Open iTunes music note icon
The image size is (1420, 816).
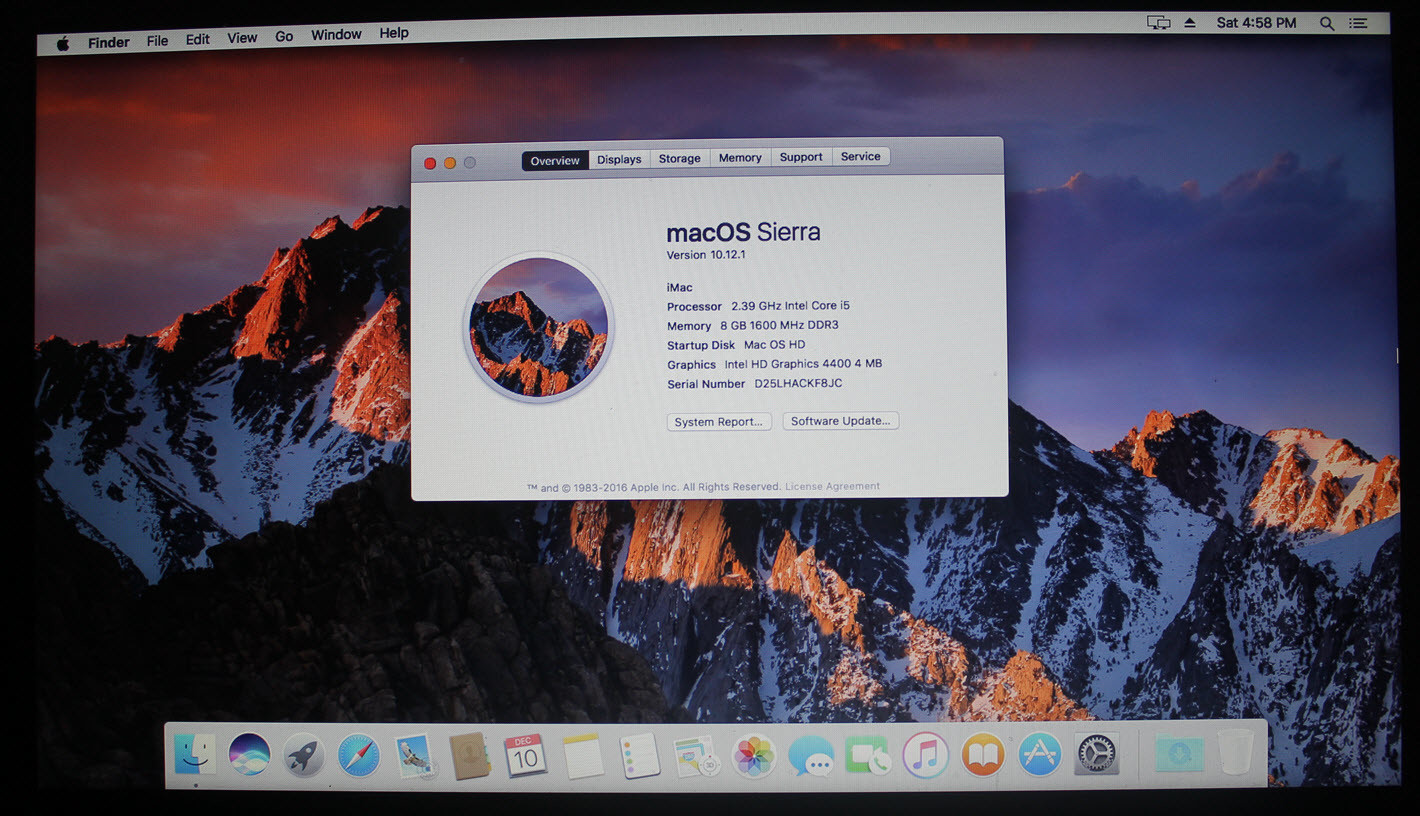(926, 755)
